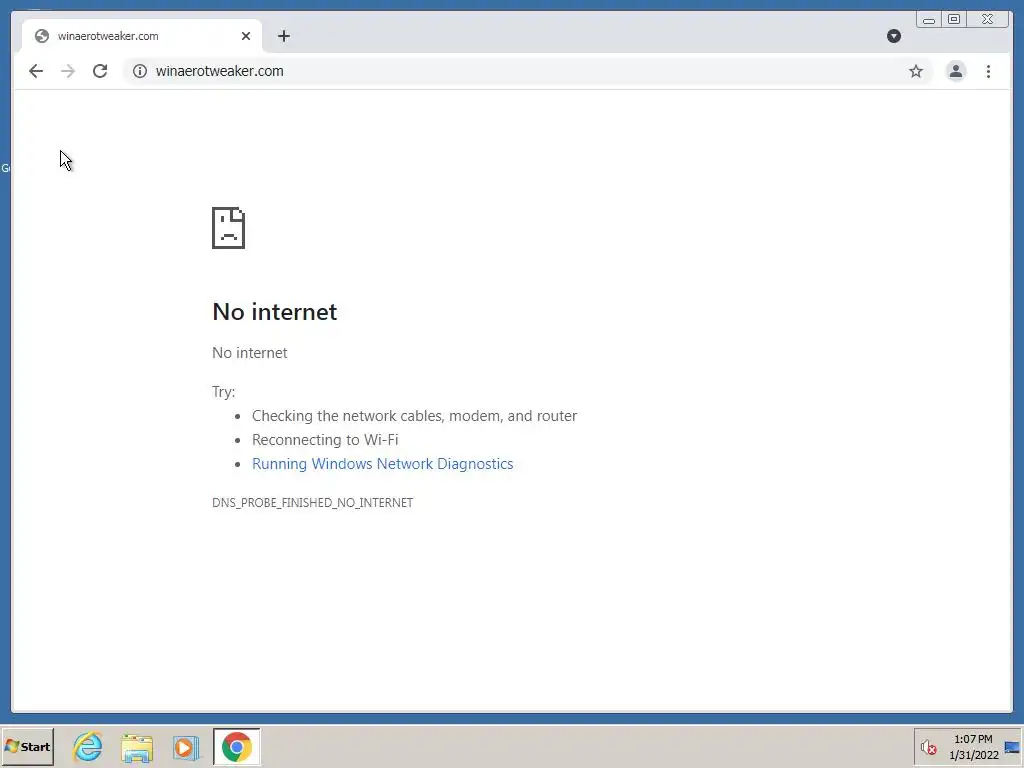Reload the winaerotweaker.com page
Image resolution: width=1024 pixels, height=768 pixels.
pos(100,71)
